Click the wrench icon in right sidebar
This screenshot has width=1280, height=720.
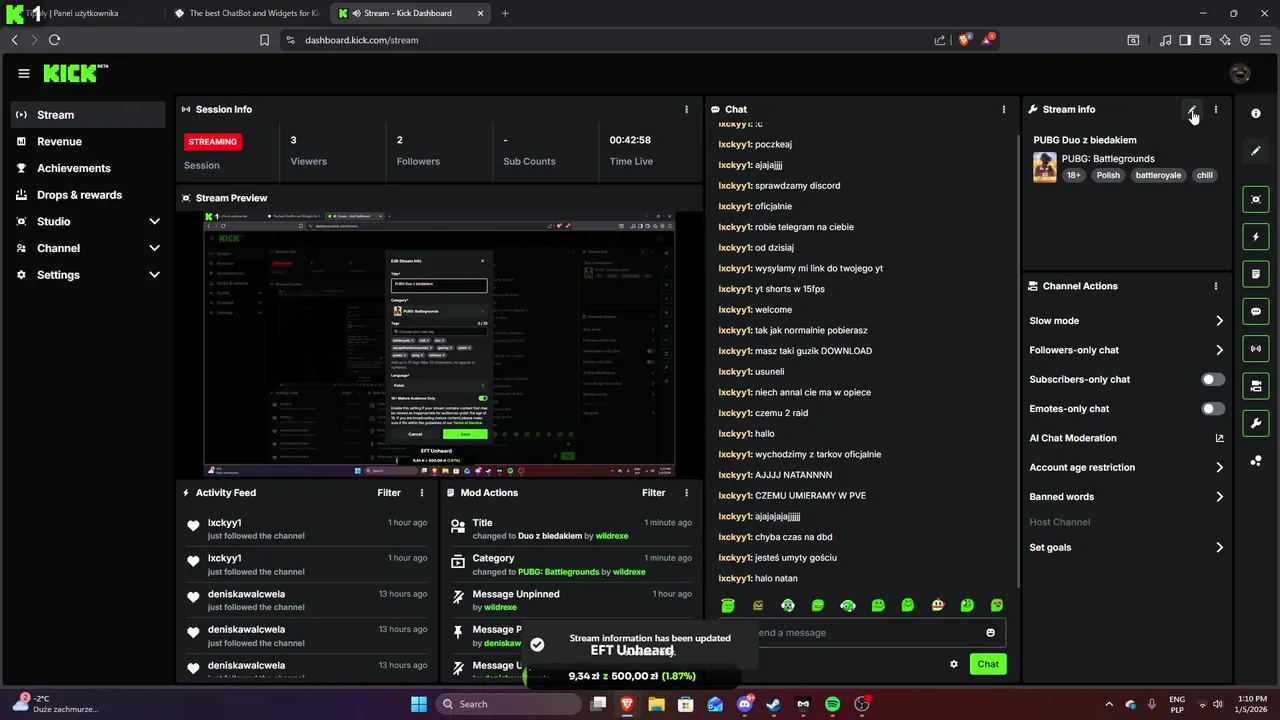point(1256,423)
